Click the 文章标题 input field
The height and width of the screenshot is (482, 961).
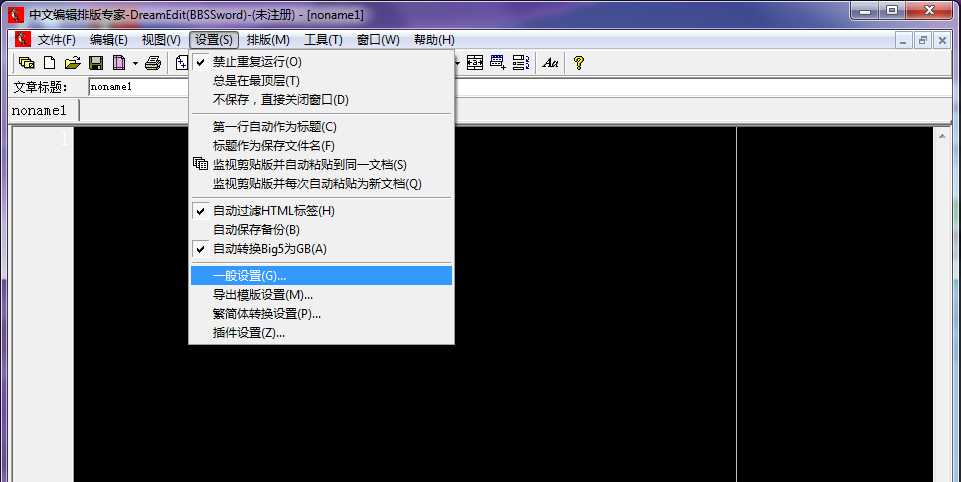pos(521,87)
